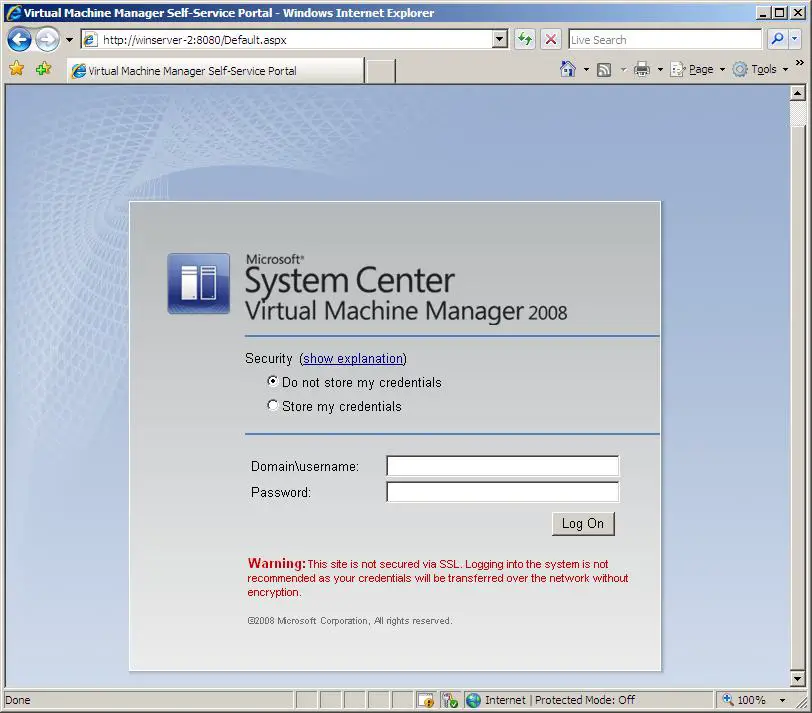Click the zoom level magnifier icon

[728, 700]
